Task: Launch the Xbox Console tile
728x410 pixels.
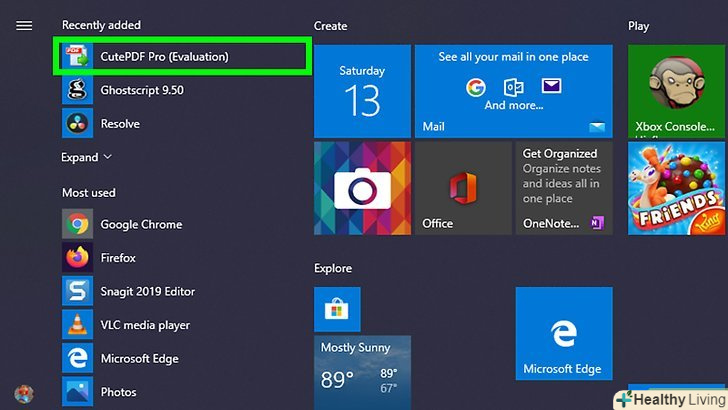Action: coord(675,91)
